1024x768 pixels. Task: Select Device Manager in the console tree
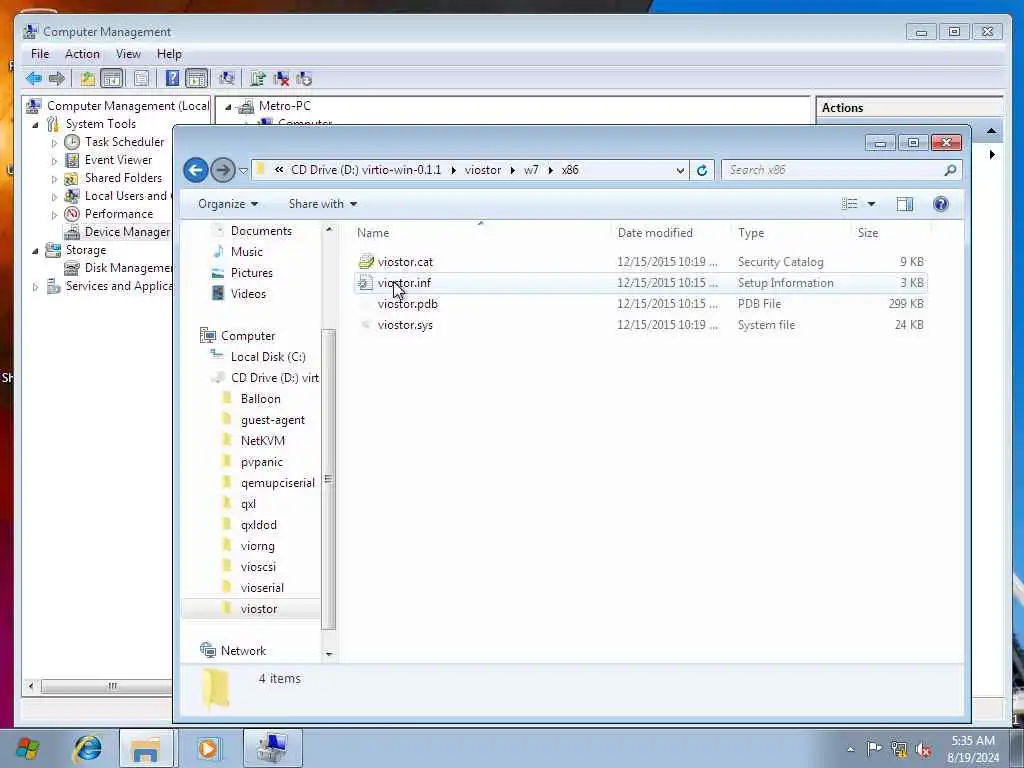coord(127,232)
